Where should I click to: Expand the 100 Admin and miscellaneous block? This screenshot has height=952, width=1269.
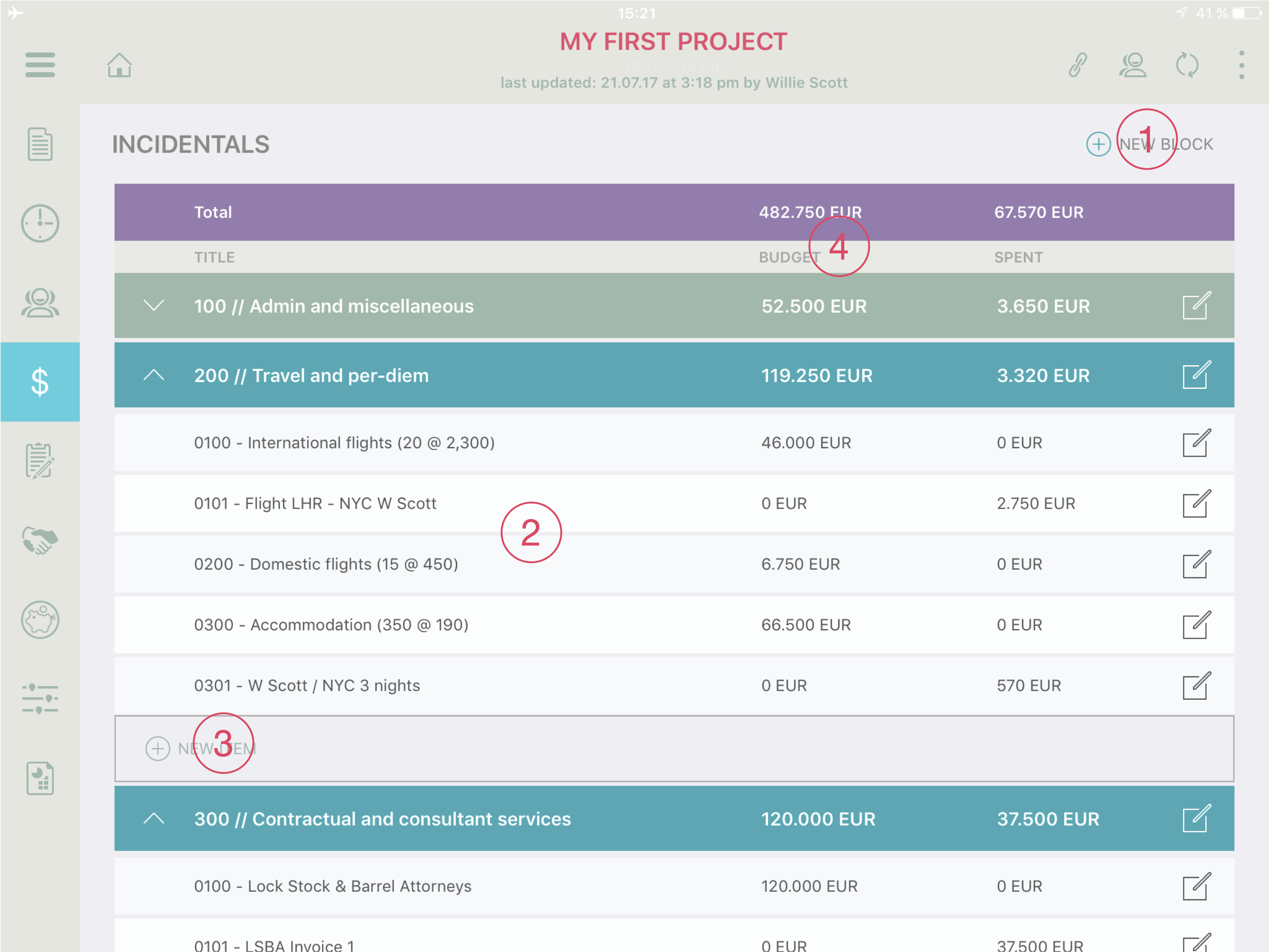pyautogui.click(x=154, y=305)
